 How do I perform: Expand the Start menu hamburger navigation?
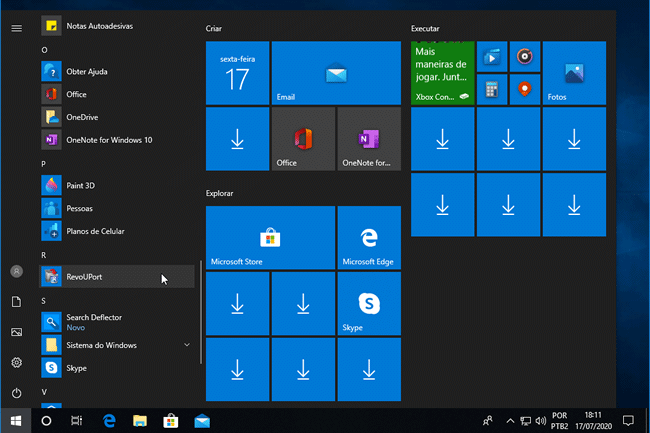pyautogui.click(x=16, y=28)
